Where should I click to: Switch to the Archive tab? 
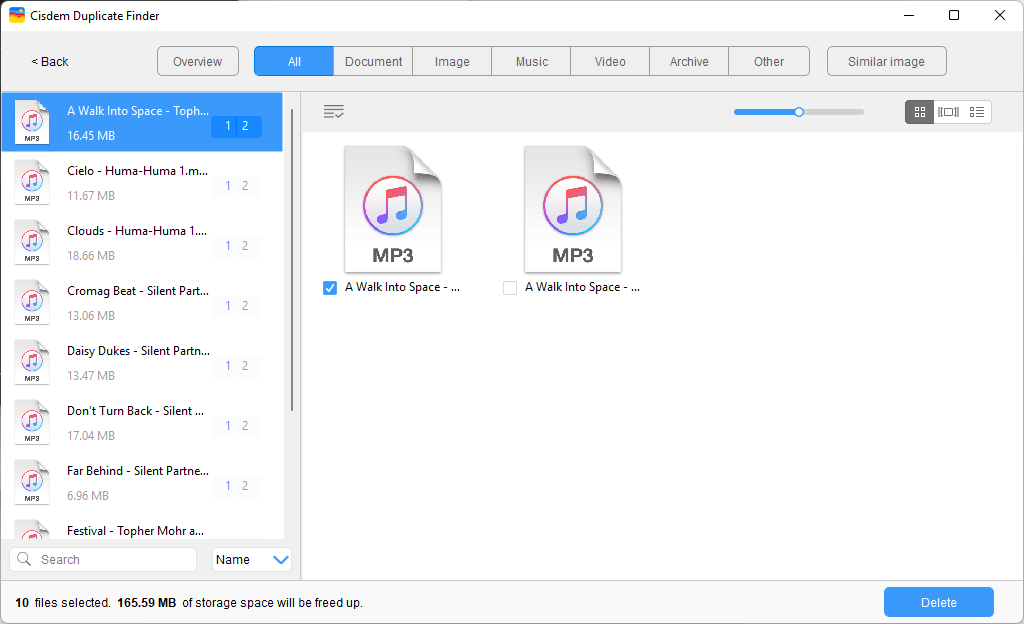[689, 61]
